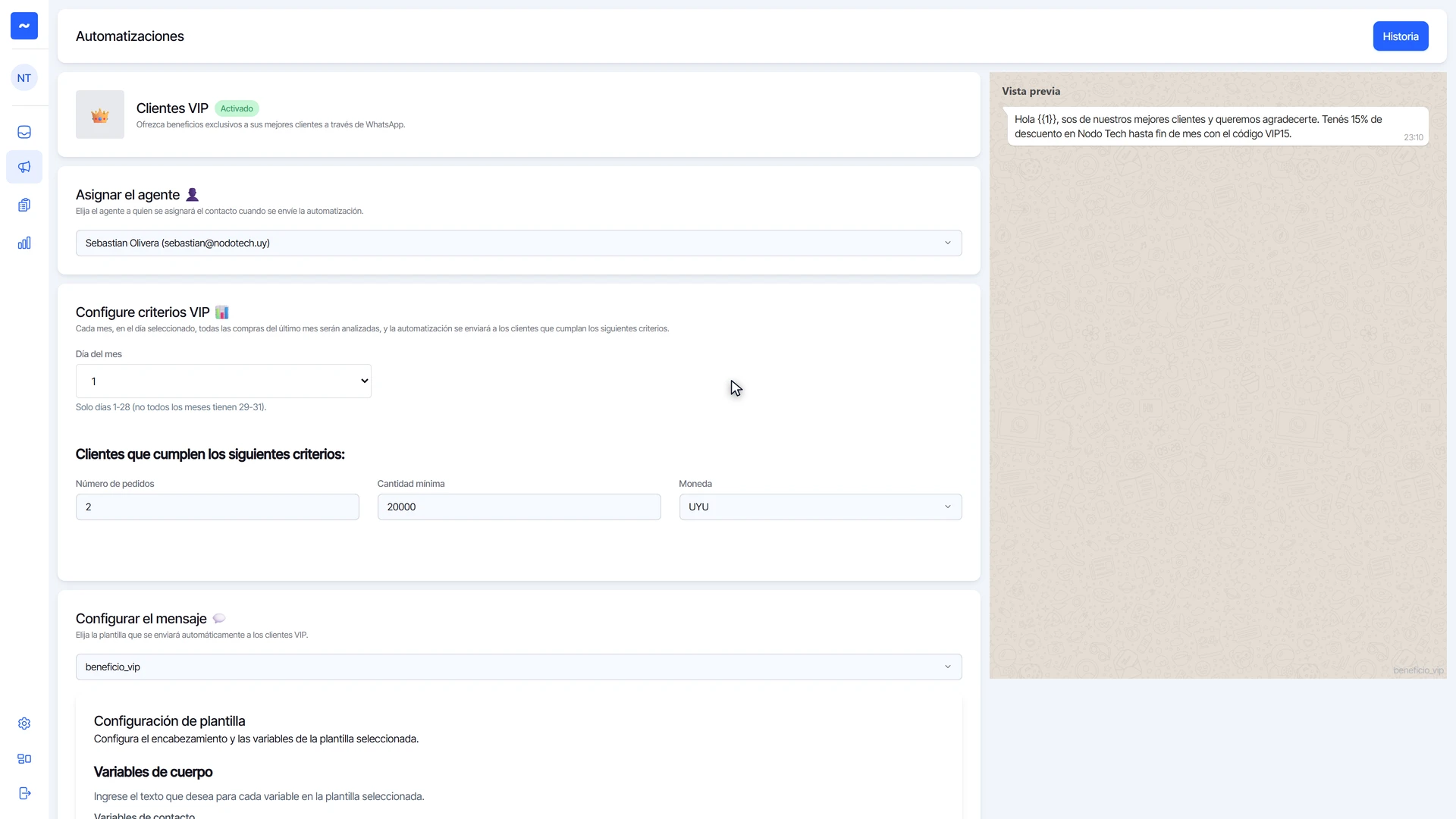This screenshot has height=819, width=1456.
Task: Click the Activado status badge
Action: pyautogui.click(x=237, y=108)
